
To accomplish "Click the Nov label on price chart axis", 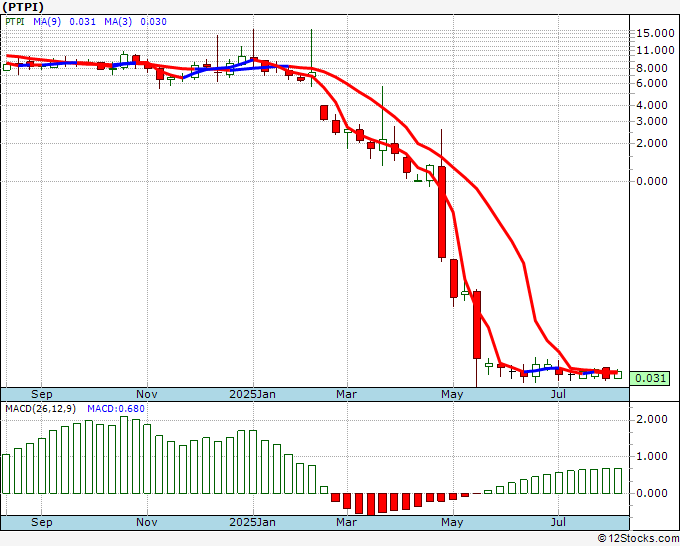I will pos(147,394).
